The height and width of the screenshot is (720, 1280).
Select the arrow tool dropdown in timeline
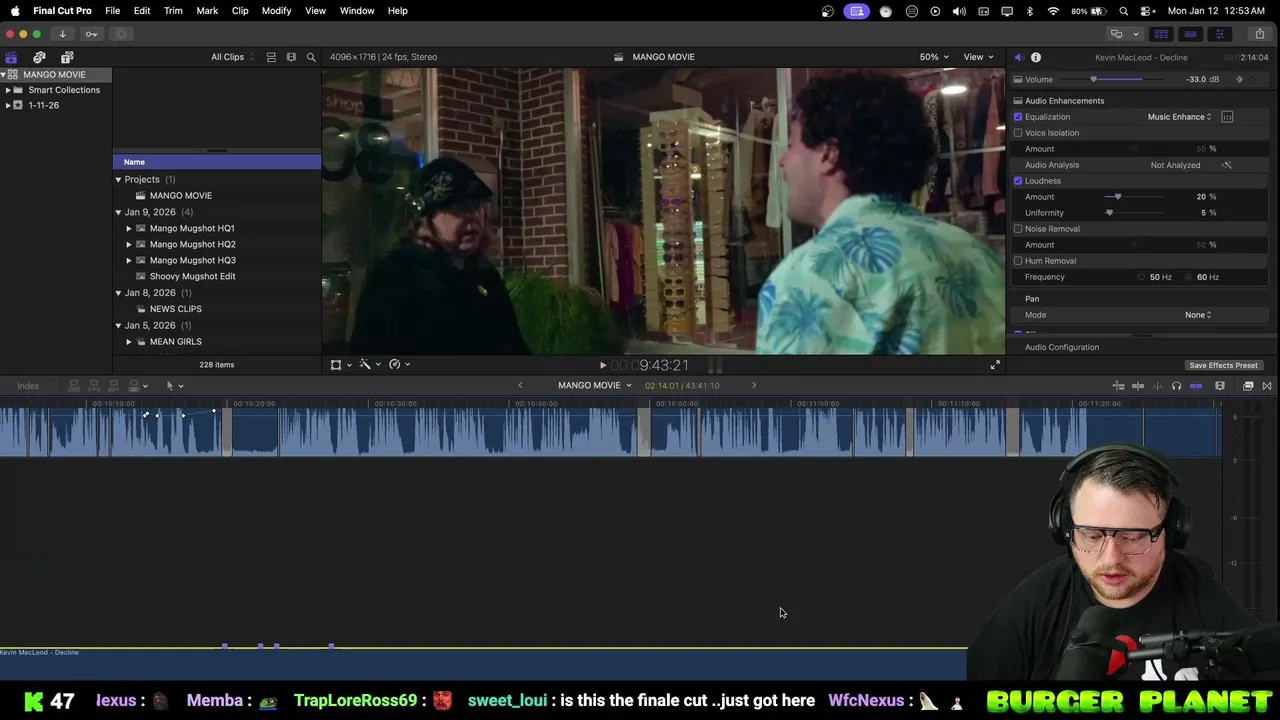point(174,386)
